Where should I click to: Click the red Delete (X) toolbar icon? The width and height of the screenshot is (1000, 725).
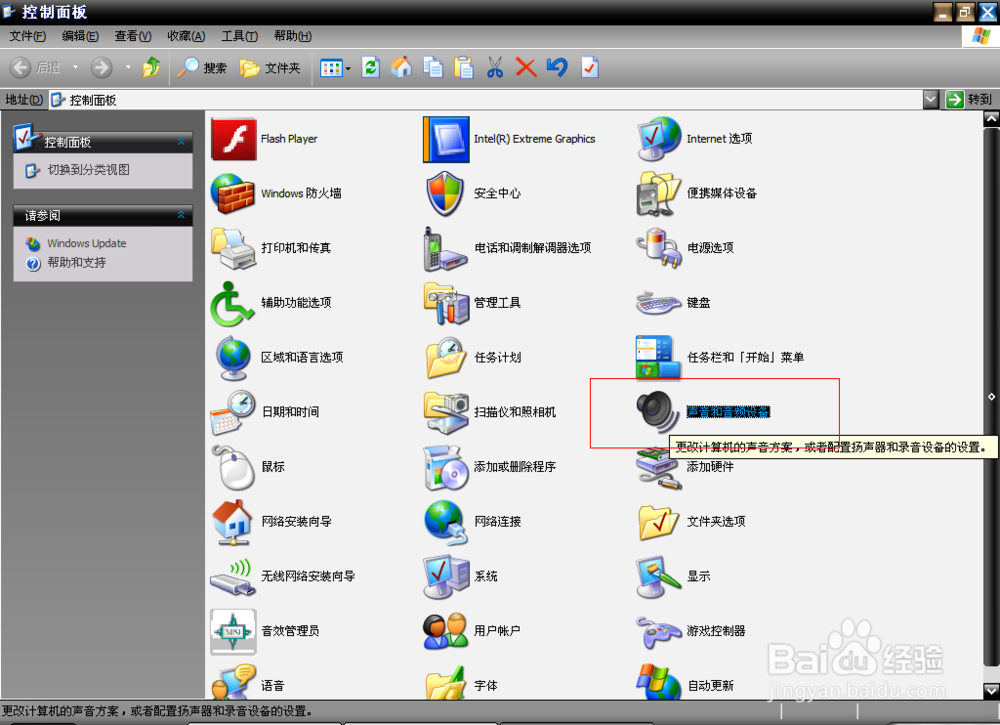coord(525,68)
